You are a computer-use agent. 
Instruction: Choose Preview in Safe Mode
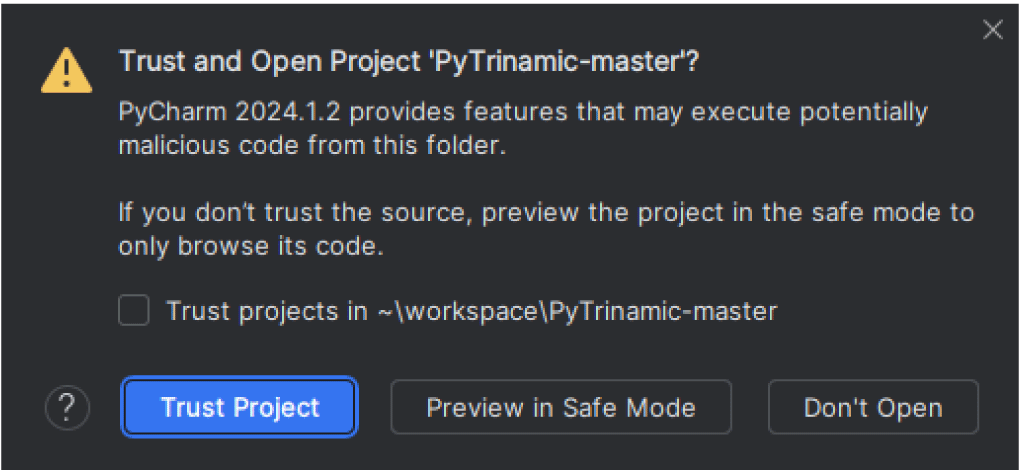click(x=561, y=407)
